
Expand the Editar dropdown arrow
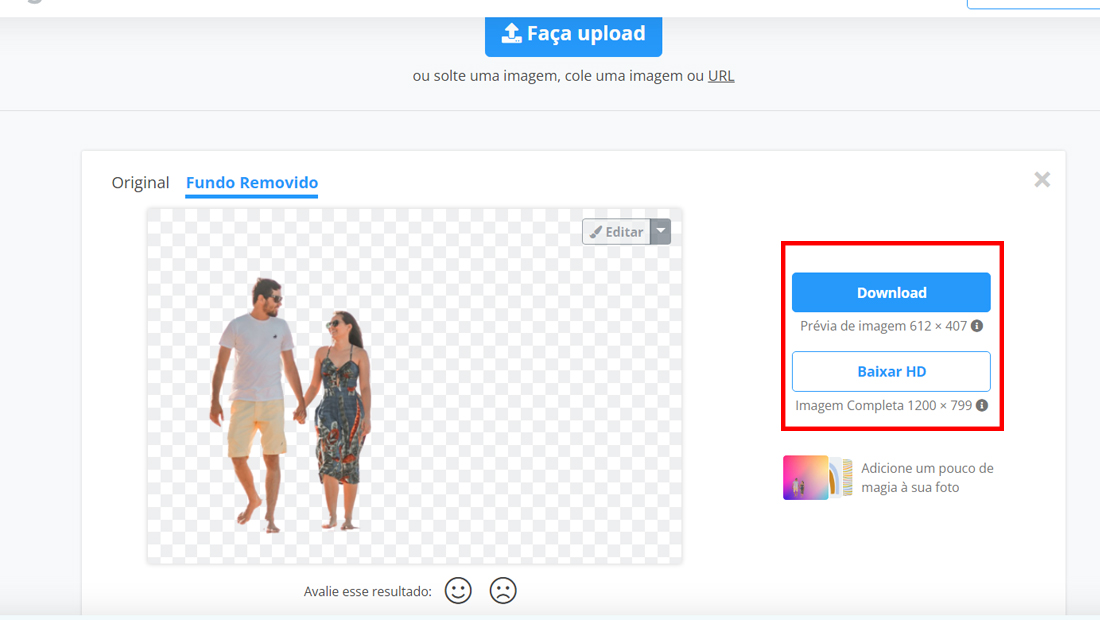[x=661, y=231]
